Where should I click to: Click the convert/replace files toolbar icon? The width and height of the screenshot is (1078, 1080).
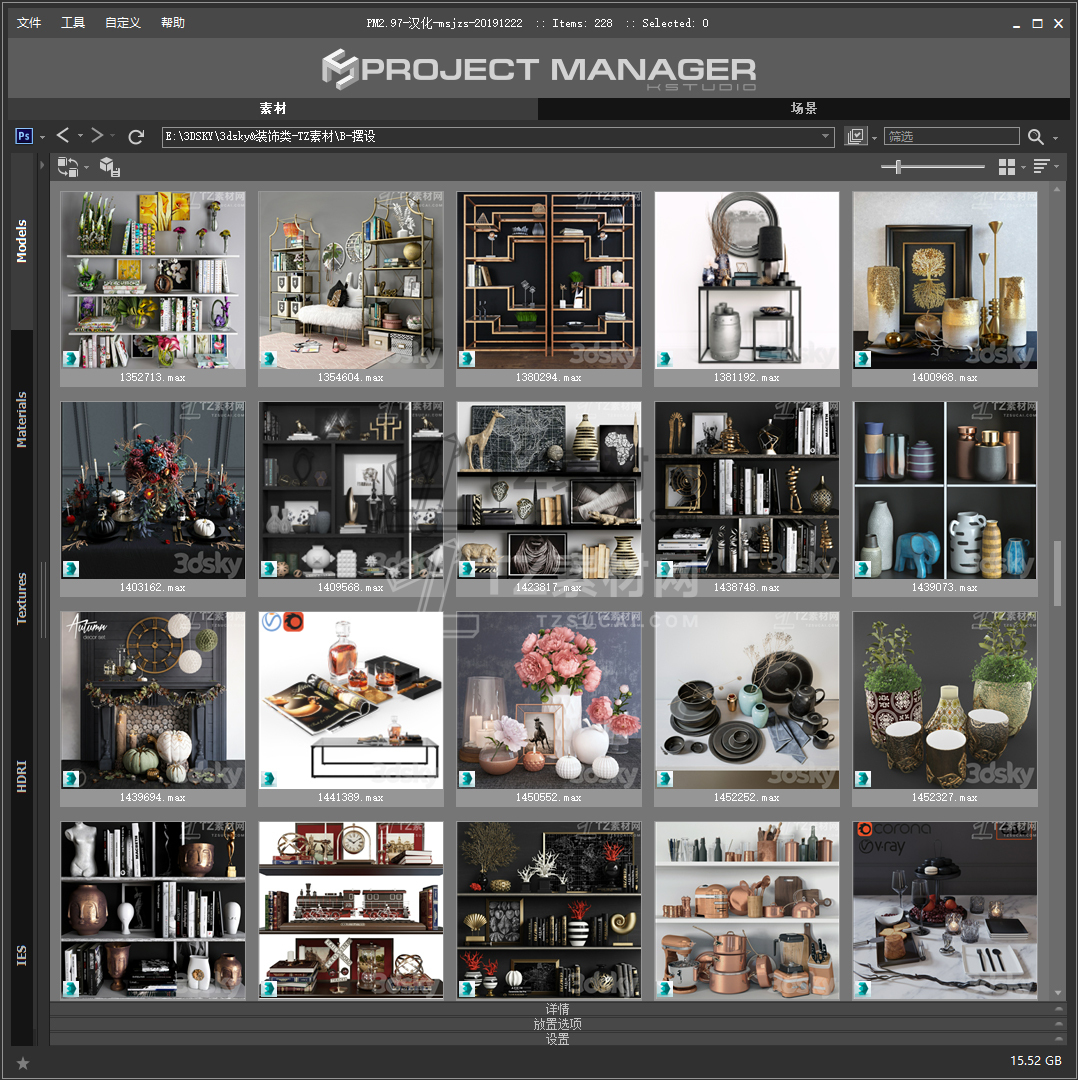68,166
